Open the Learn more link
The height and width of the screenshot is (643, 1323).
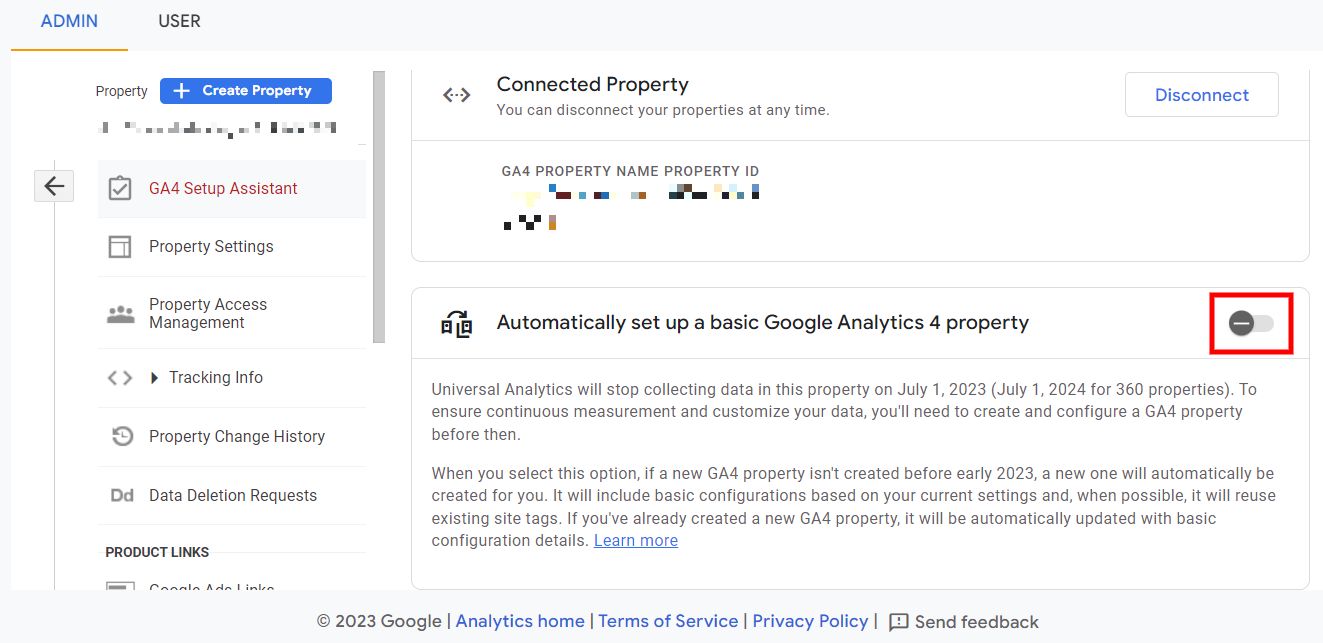click(x=635, y=541)
